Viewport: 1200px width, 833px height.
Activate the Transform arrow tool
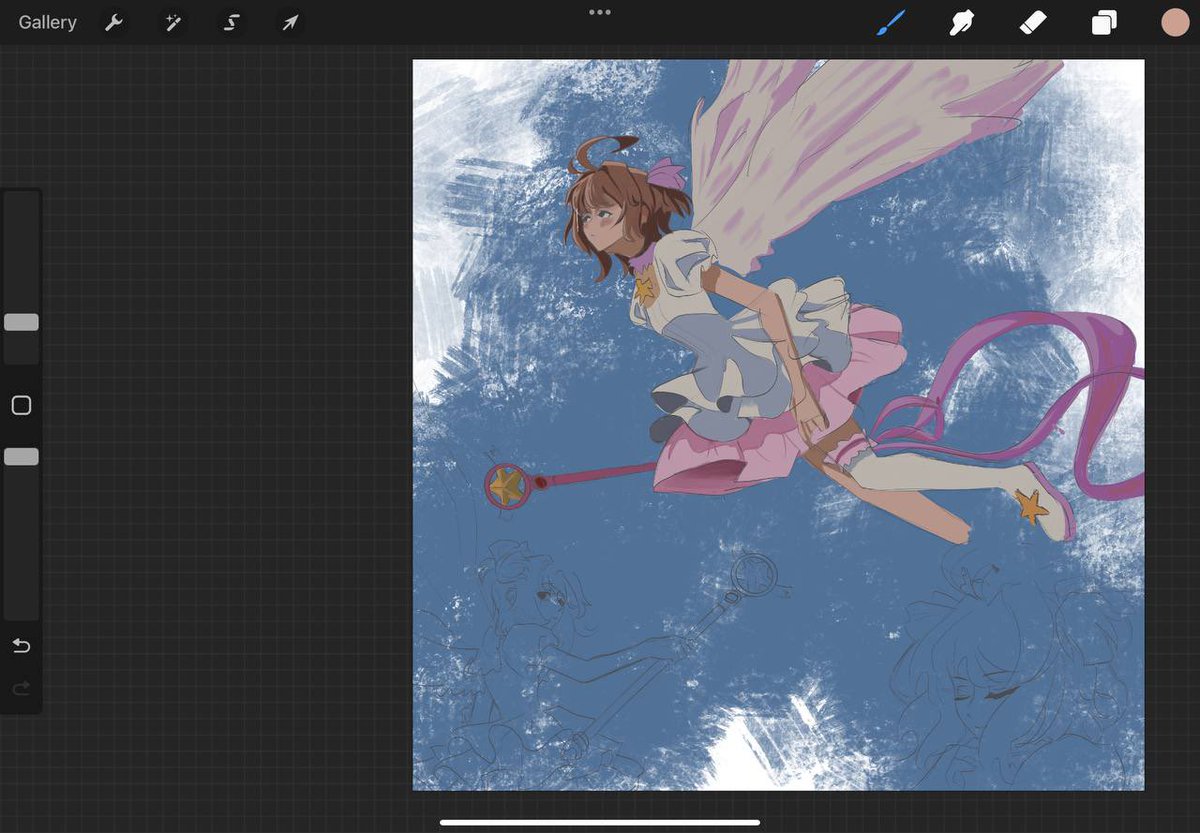tap(290, 22)
